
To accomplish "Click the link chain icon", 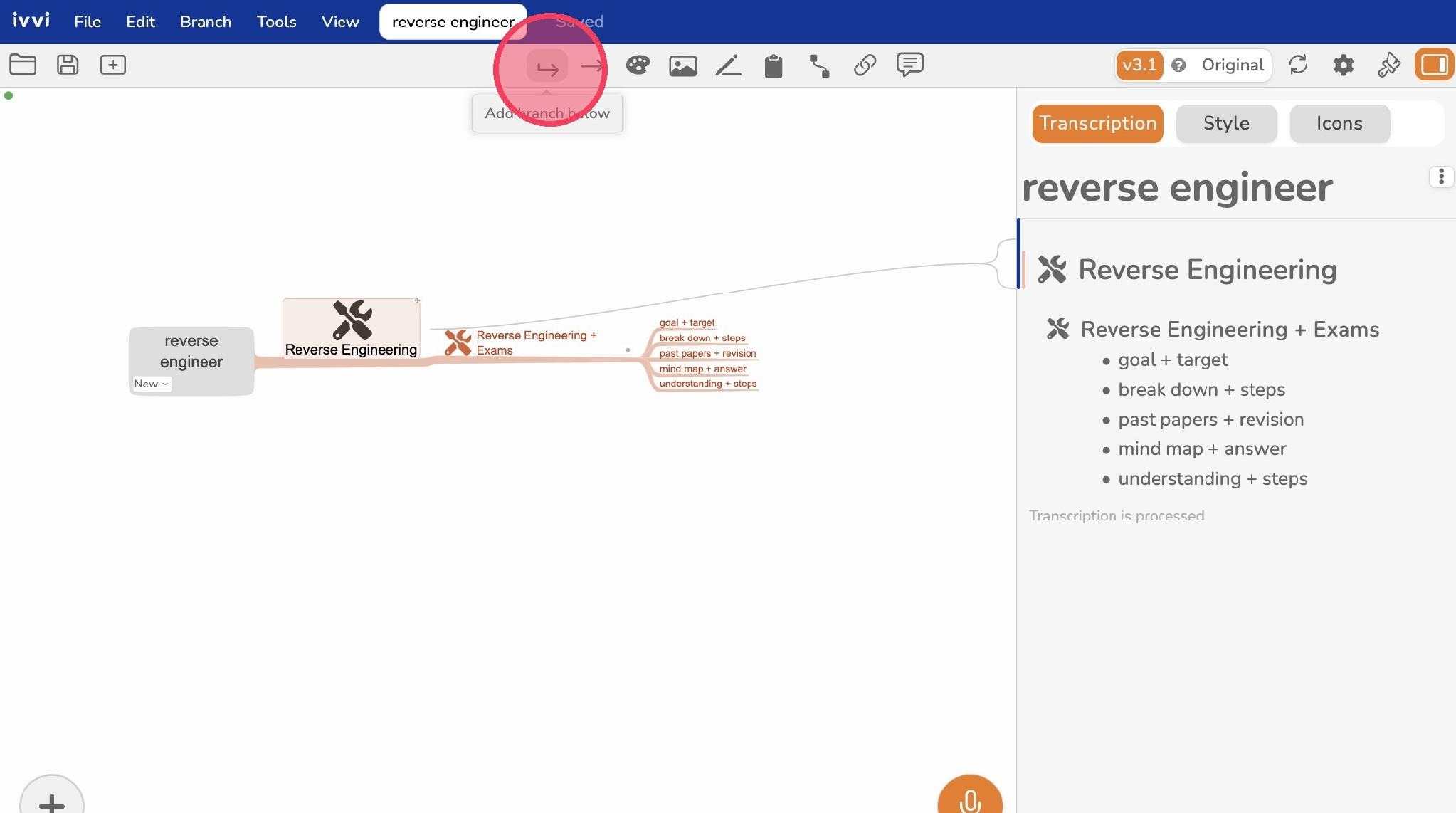I will click(865, 65).
